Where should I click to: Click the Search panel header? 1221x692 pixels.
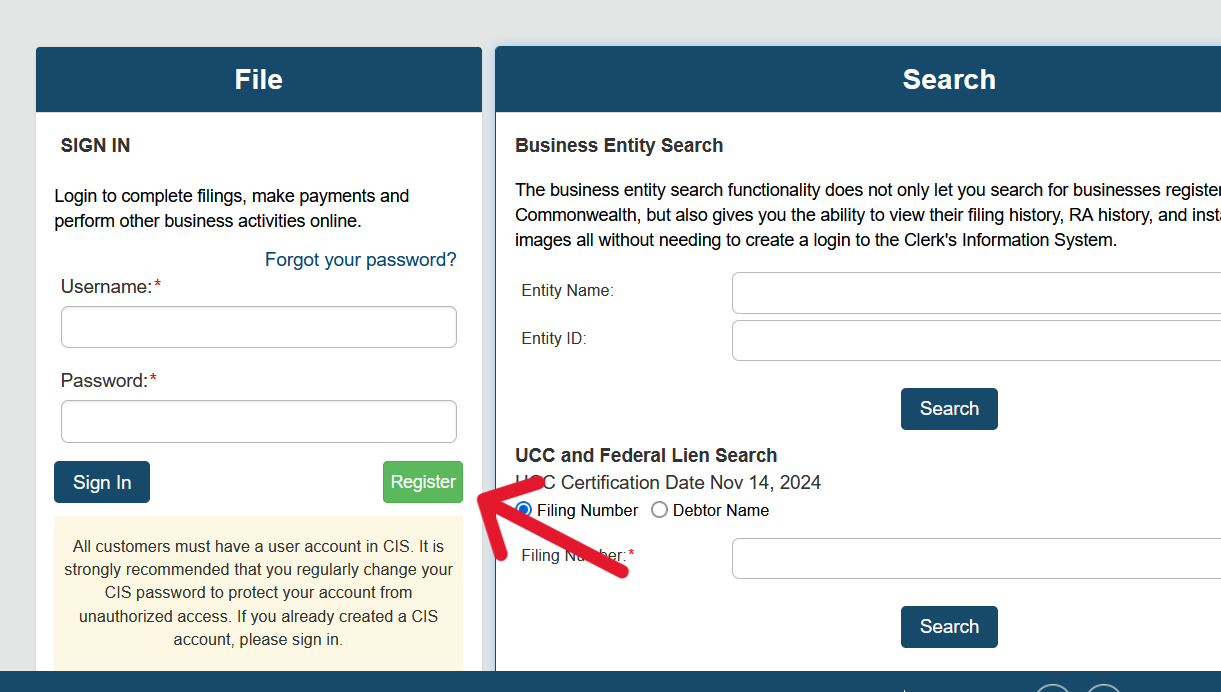(x=858, y=79)
